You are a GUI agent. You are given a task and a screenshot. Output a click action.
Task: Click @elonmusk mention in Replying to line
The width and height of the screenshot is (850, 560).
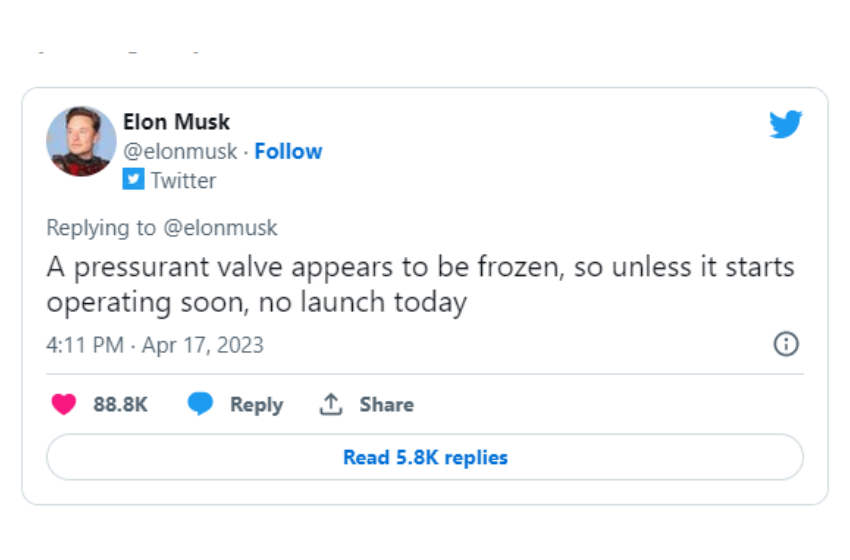click(220, 228)
